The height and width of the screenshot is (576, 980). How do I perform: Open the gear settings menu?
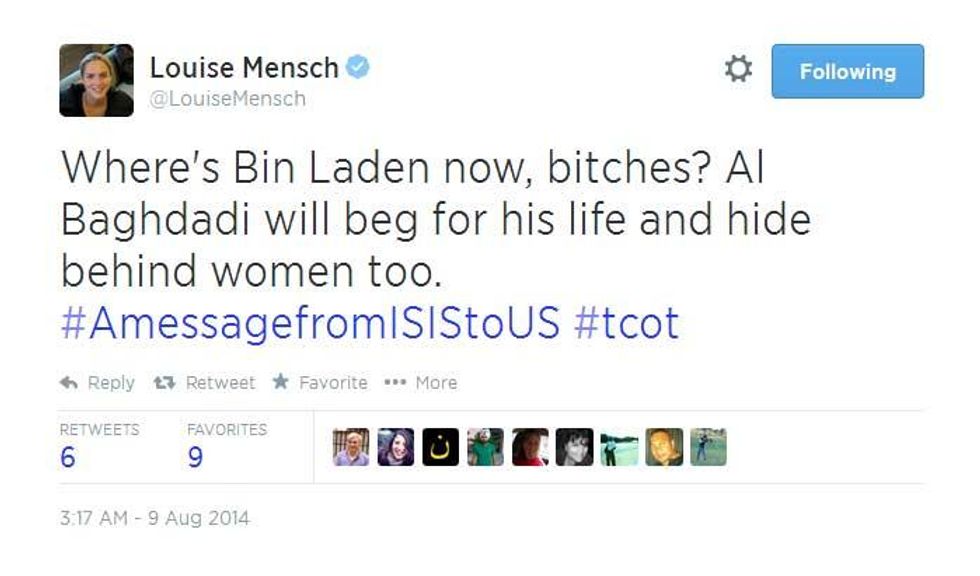pos(738,70)
